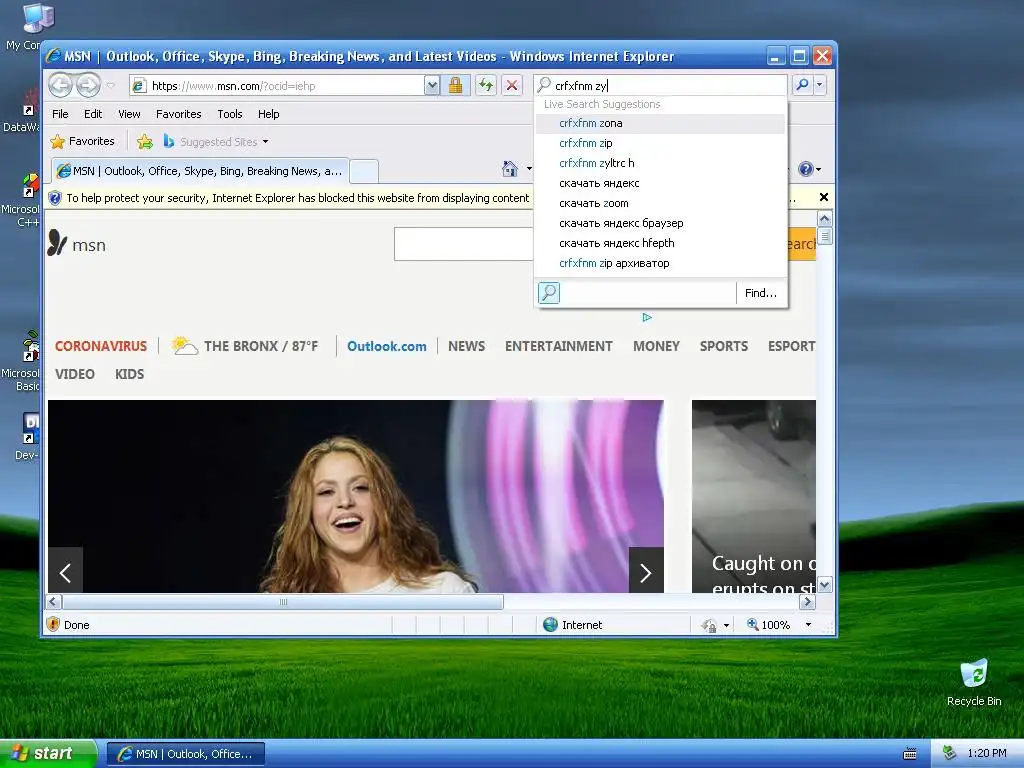Click the vertical scrollbar up arrow

[825, 218]
